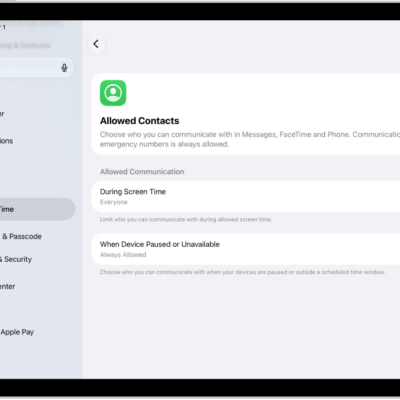
Task: Open When Device Paused or Unavailable setting
Action: tap(246, 249)
